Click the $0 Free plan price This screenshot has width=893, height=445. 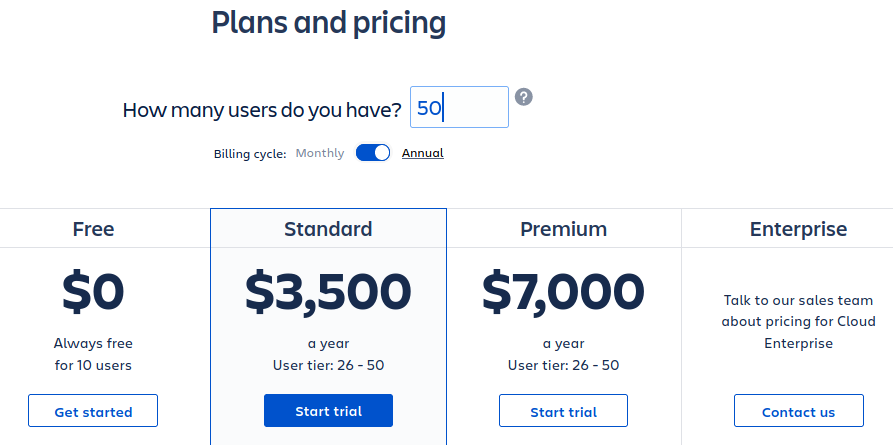pos(93,290)
